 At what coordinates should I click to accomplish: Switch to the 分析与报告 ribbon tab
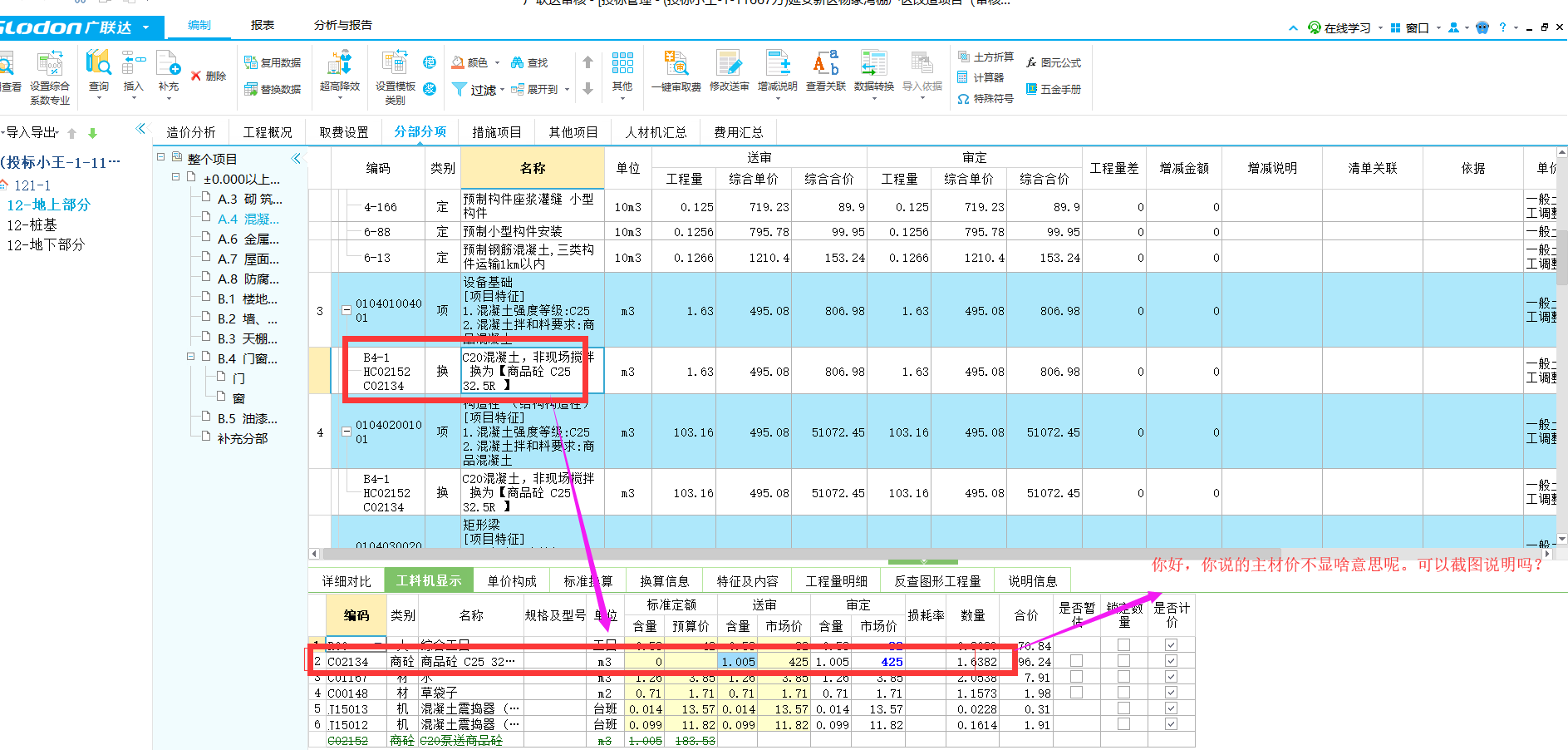[342, 25]
